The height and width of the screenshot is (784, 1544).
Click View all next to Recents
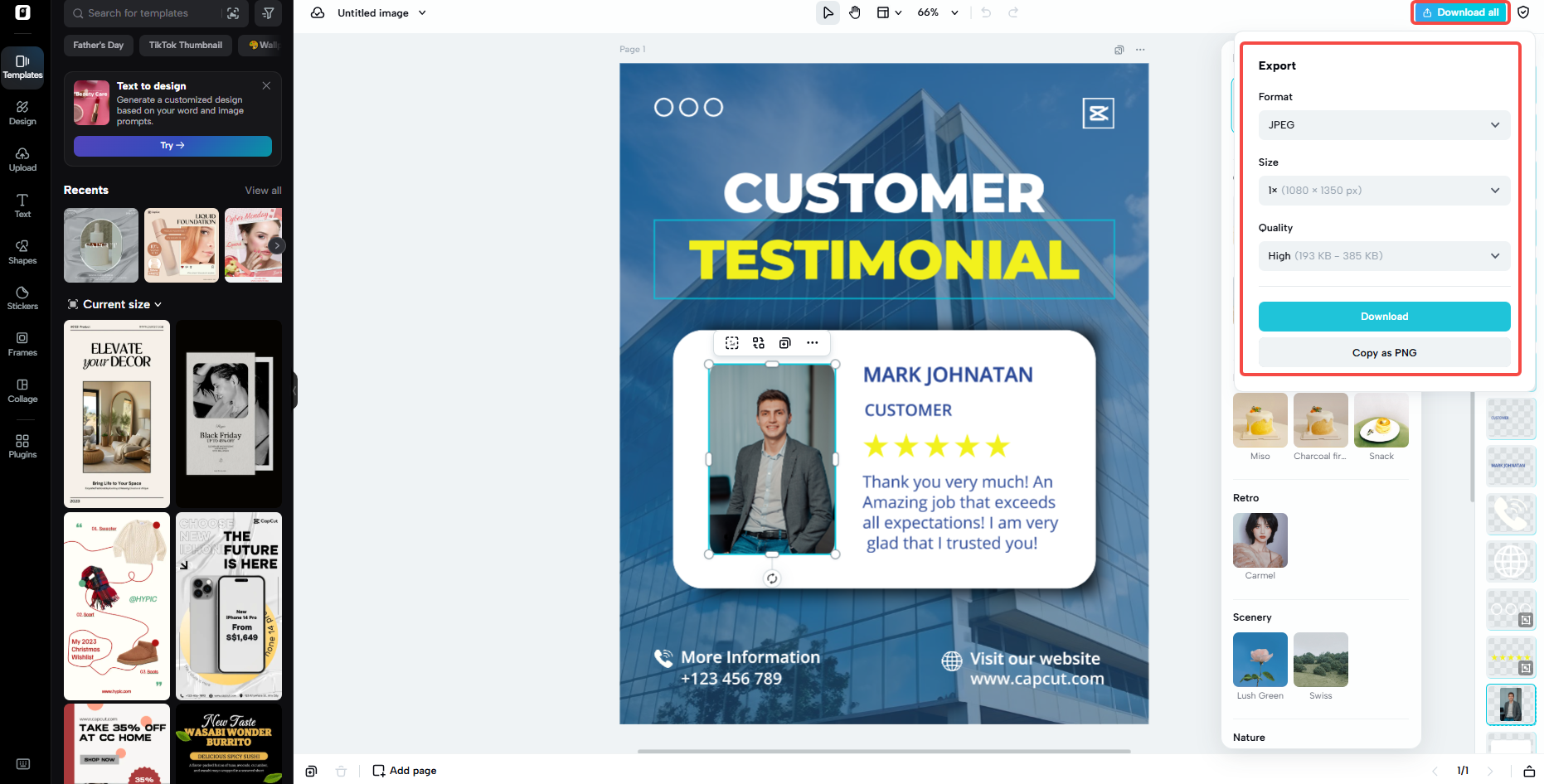[263, 191]
